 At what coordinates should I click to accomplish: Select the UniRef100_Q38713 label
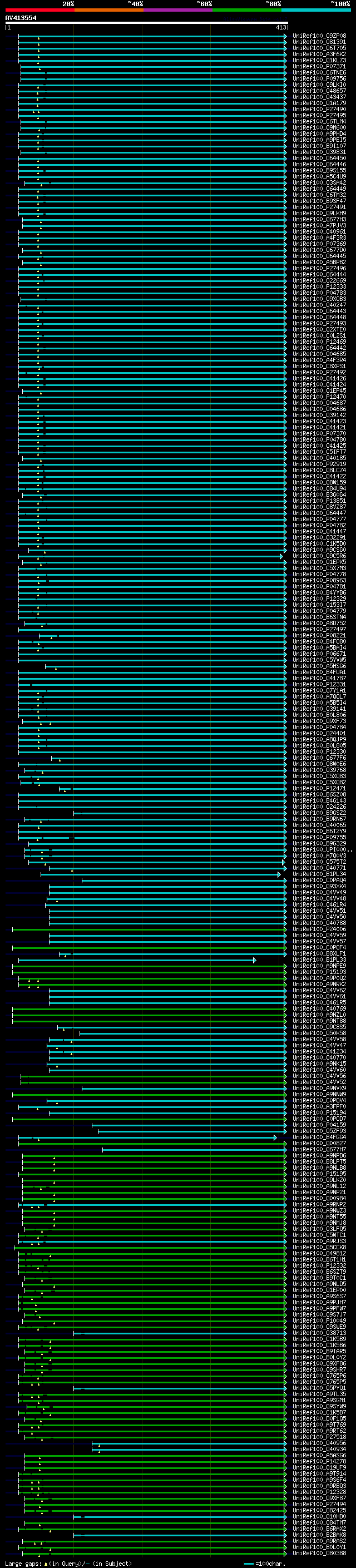pyautogui.click(x=319, y=1333)
